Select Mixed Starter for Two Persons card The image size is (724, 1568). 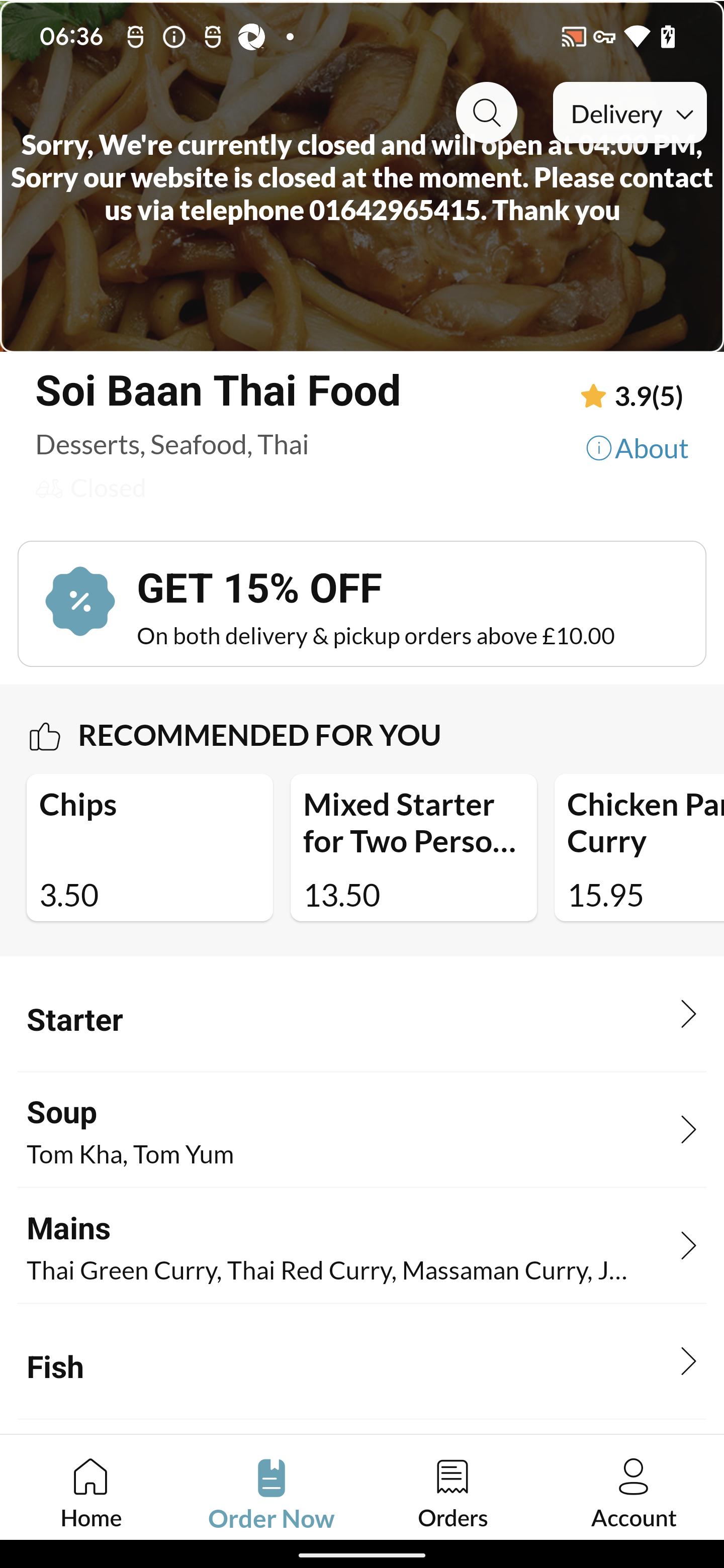pos(413,847)
